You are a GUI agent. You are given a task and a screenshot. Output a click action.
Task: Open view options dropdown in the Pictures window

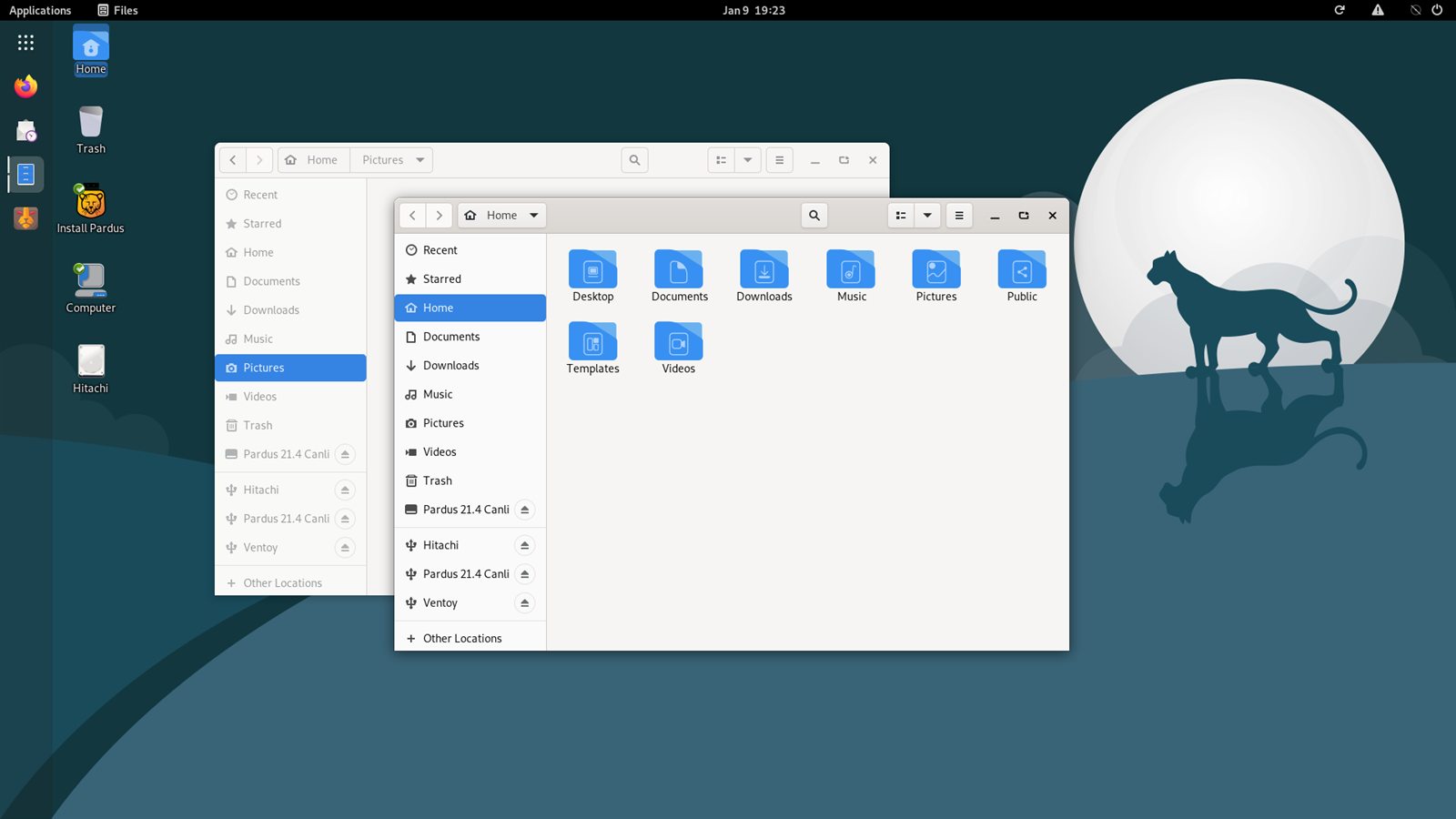pos(748,160)
